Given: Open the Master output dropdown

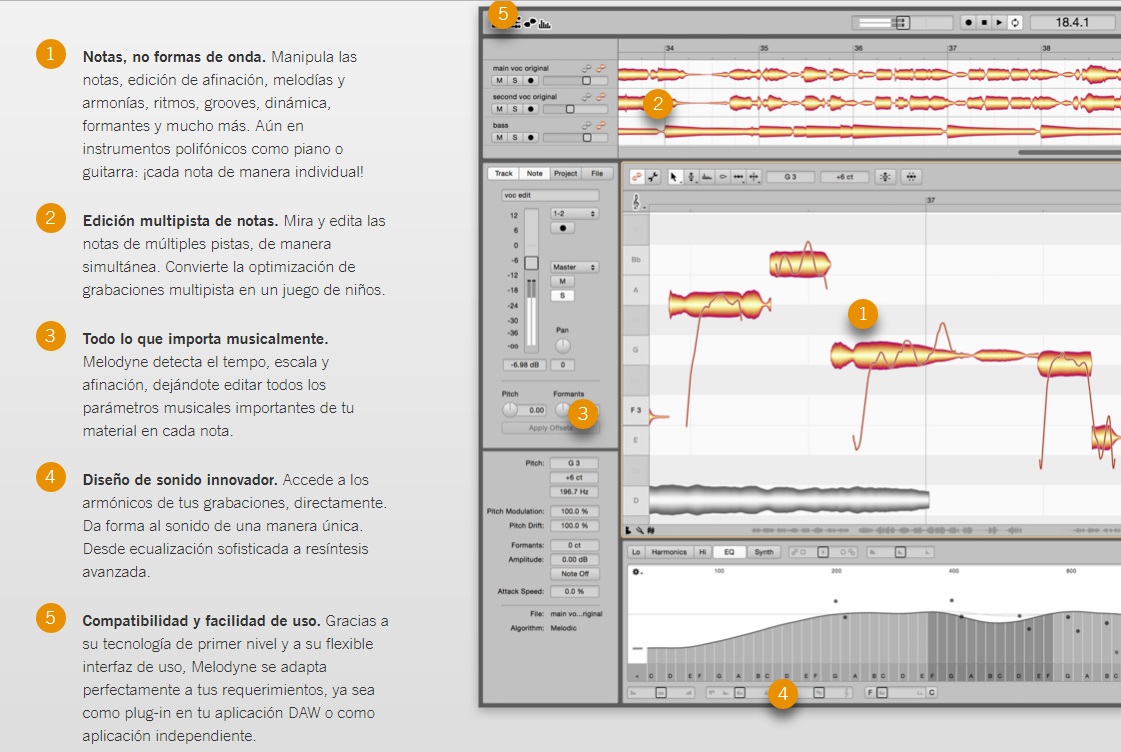Looking at the screenshot, I should [x=573, y=267].
